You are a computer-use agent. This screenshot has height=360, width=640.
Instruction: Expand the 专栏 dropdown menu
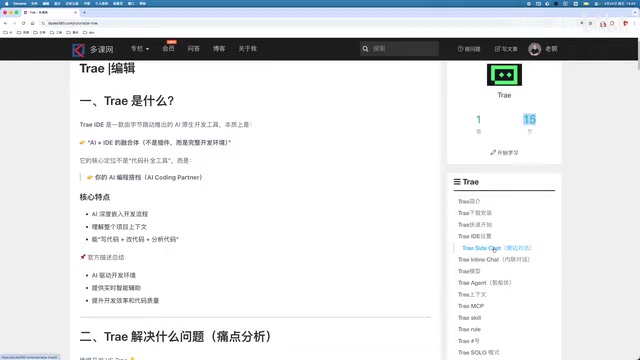pyautogui.click(x=140, y=49)
